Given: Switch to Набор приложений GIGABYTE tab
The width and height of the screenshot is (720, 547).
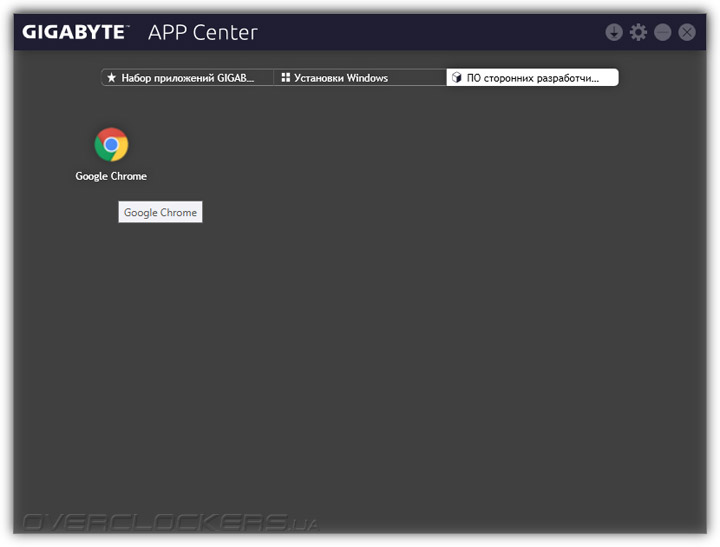Looking at the screenshot, I should click(187, 78).
